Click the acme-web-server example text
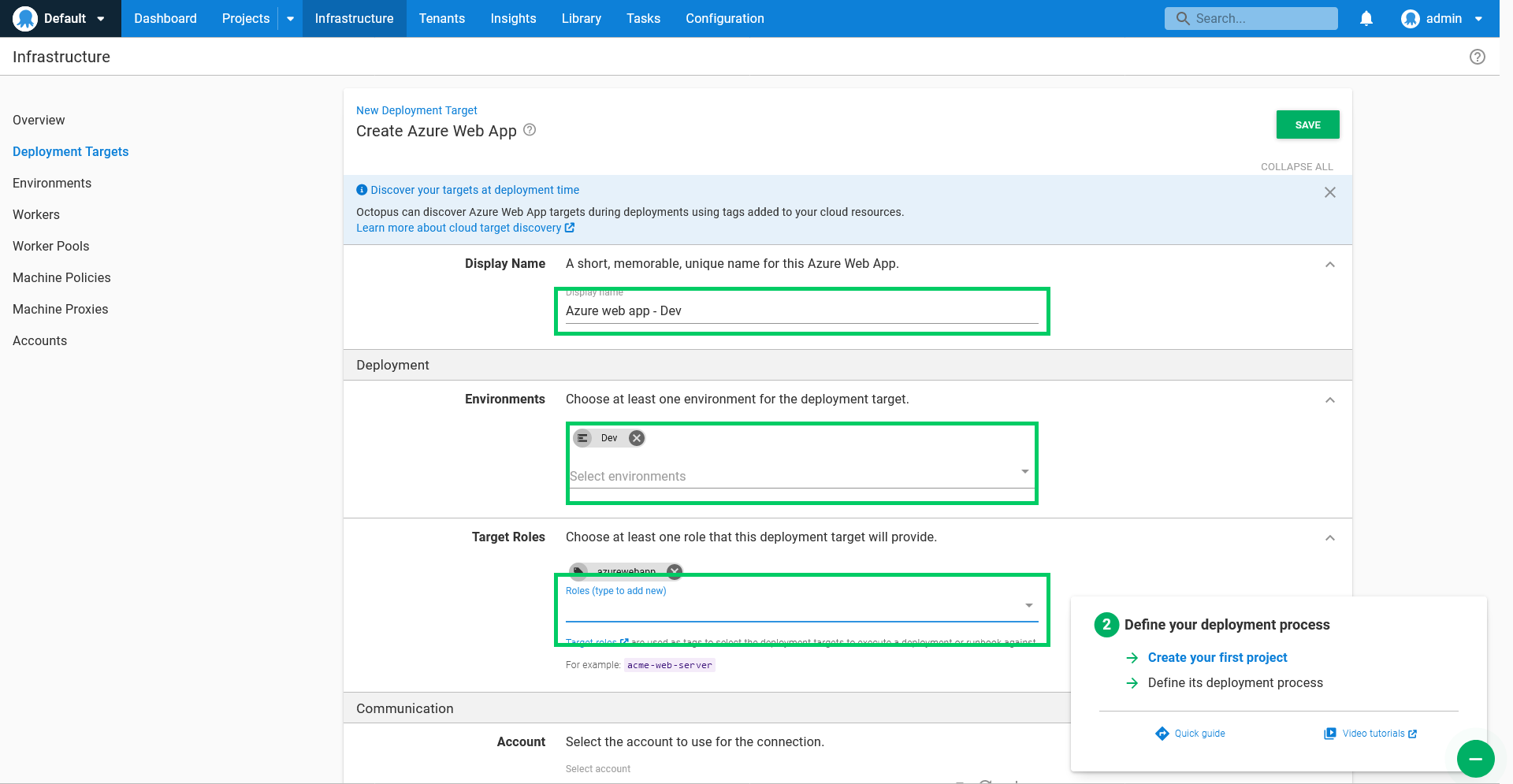 coord(670,665)
